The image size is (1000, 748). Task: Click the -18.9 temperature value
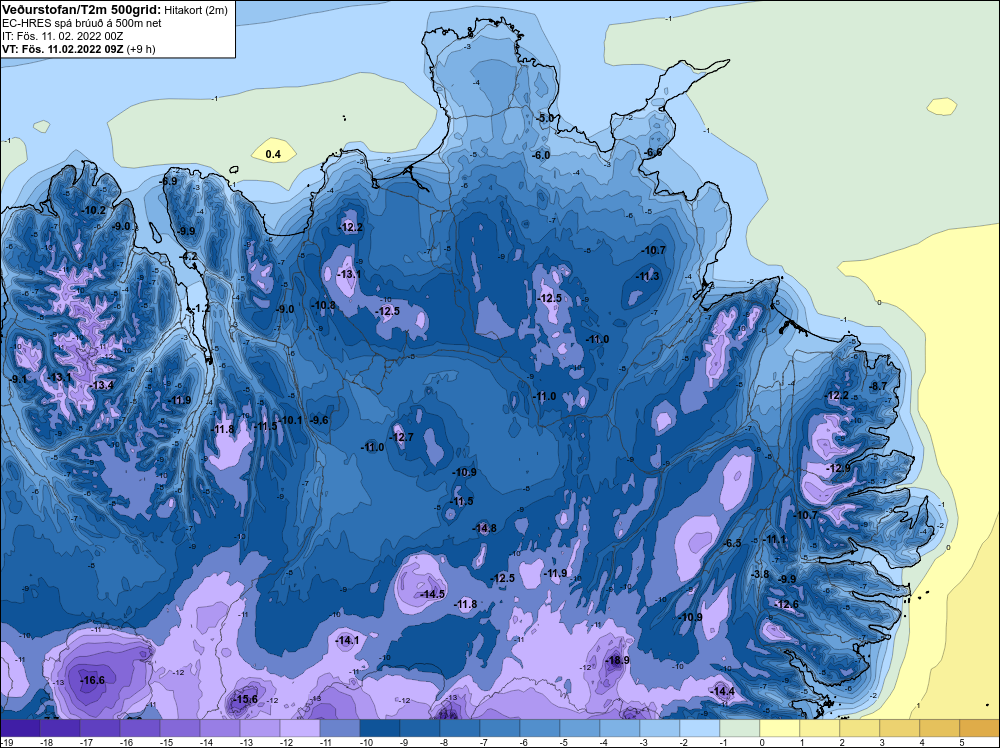(617, 660)
